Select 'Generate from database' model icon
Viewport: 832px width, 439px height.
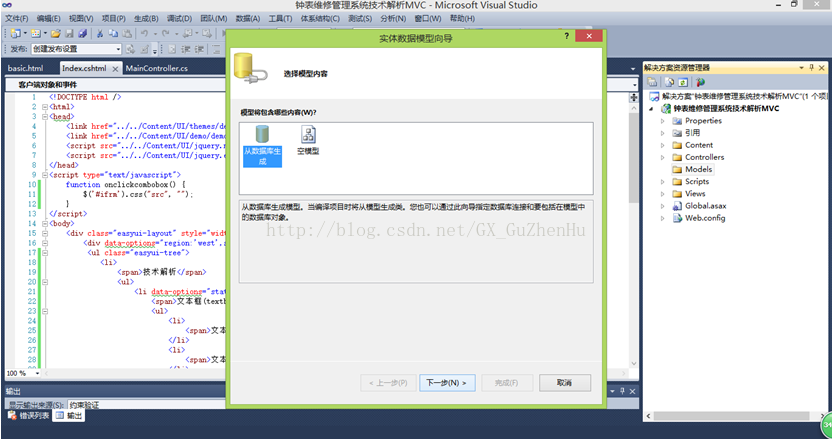click(262, 146)
